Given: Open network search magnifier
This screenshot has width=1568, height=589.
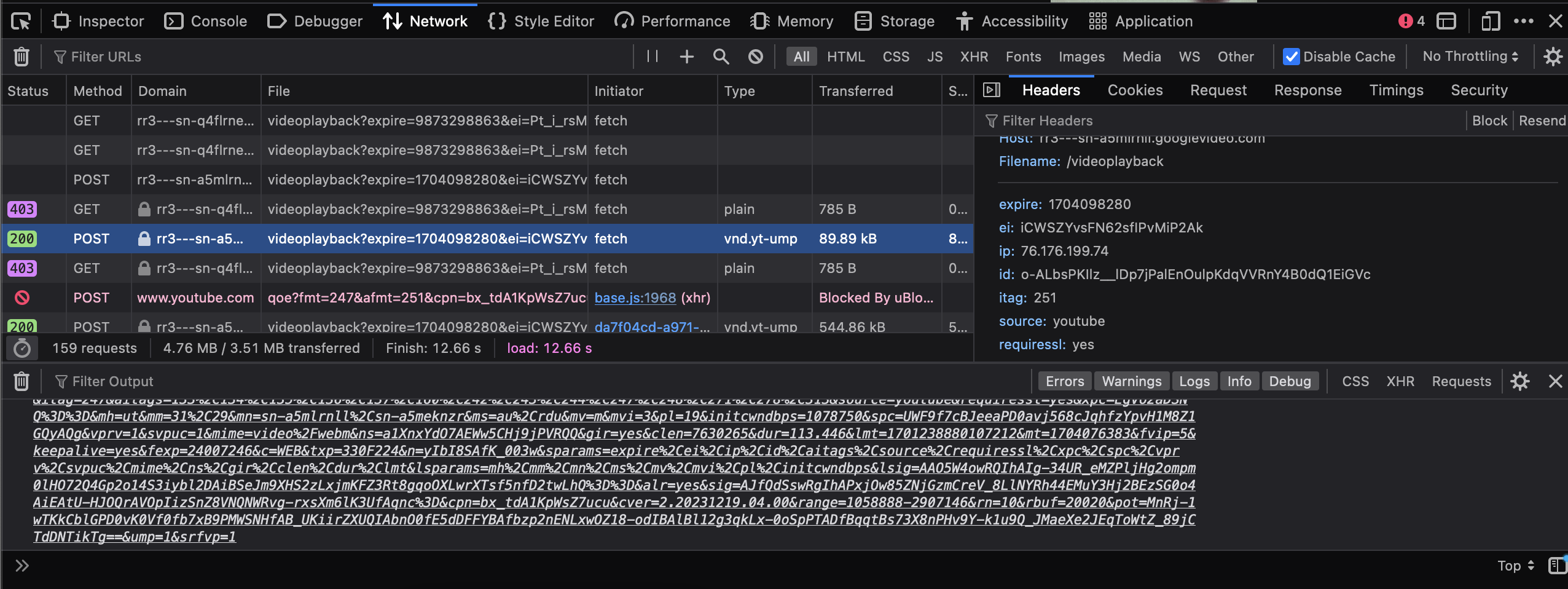Looking at the screenshot, I should pyautogui.click(x=721, y=57).
